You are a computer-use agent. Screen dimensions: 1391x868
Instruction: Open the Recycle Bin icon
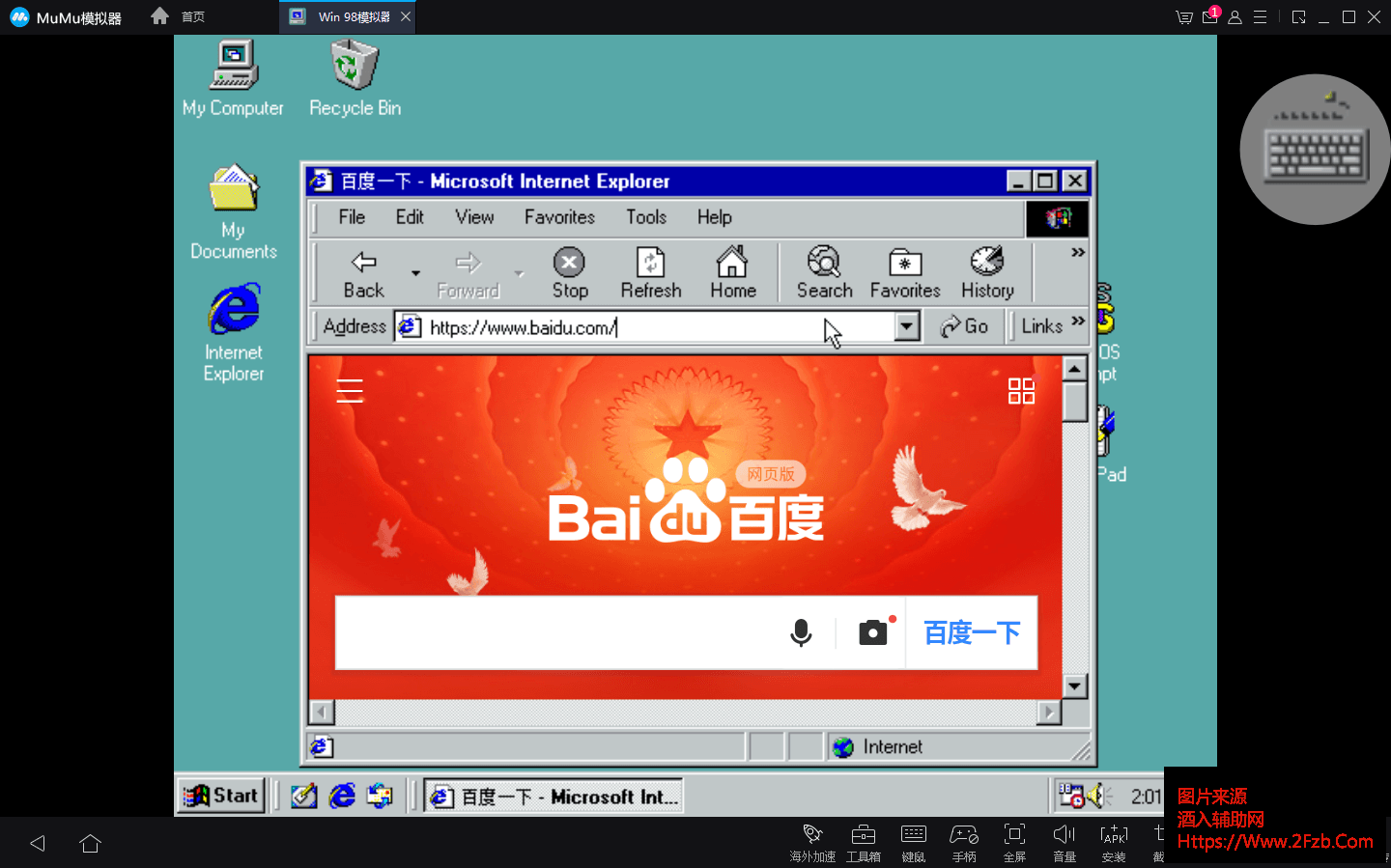coord(355,79)
